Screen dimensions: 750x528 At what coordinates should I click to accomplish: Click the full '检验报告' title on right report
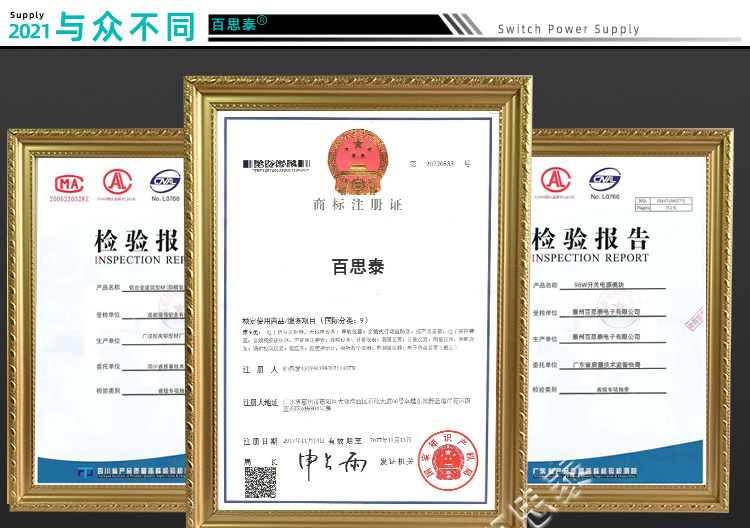pos(591,239)
